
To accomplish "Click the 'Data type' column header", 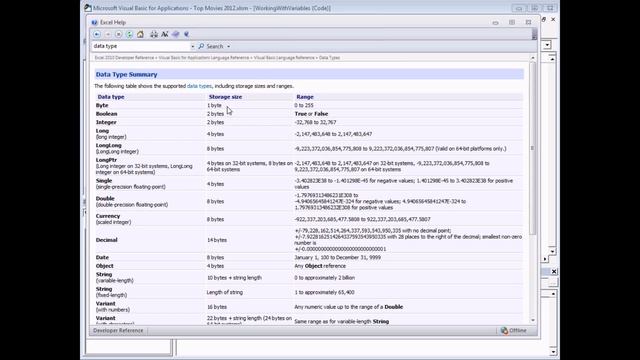I will pyautogui.click(x=111, y=97).
